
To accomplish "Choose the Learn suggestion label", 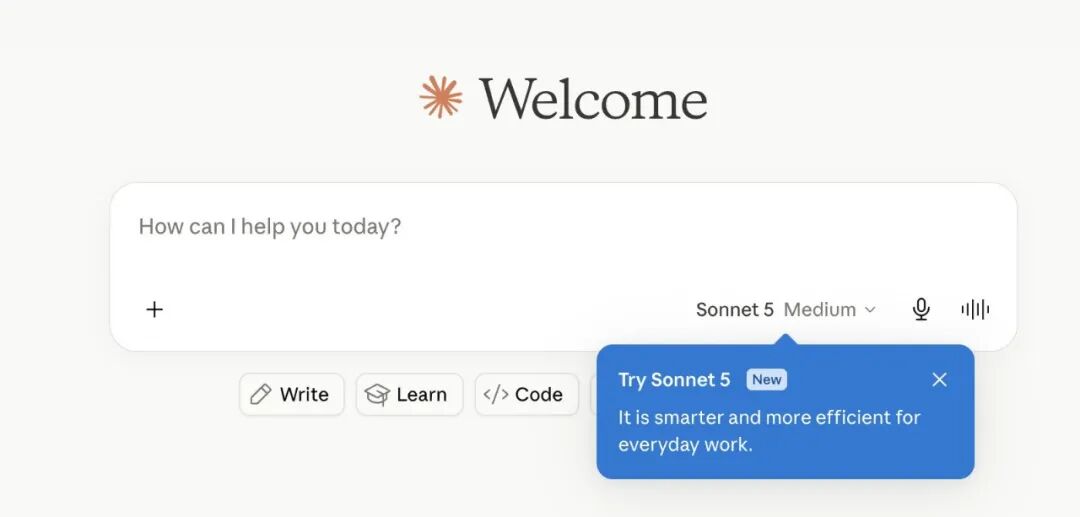I will (422, 394).
